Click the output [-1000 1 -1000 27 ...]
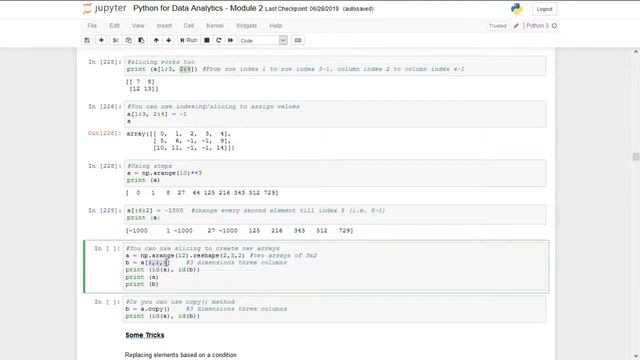The height and width of the screenshot is (360, 640). tap(240, 231)
